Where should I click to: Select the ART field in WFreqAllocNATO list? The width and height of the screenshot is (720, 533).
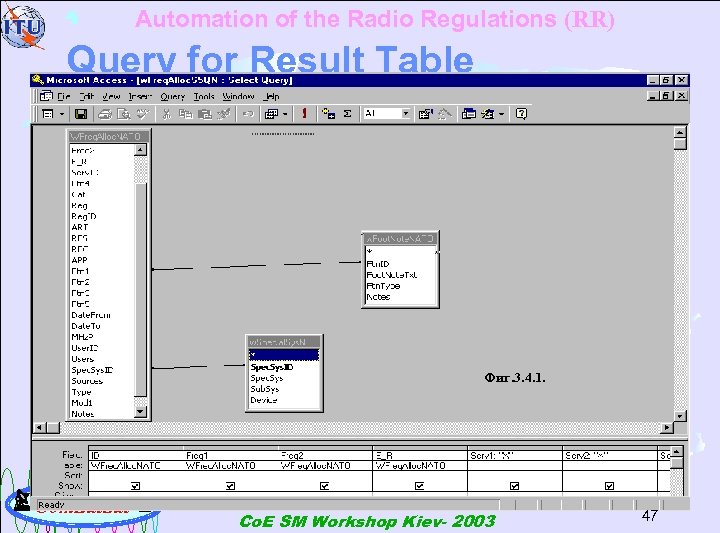coord(79,227)
